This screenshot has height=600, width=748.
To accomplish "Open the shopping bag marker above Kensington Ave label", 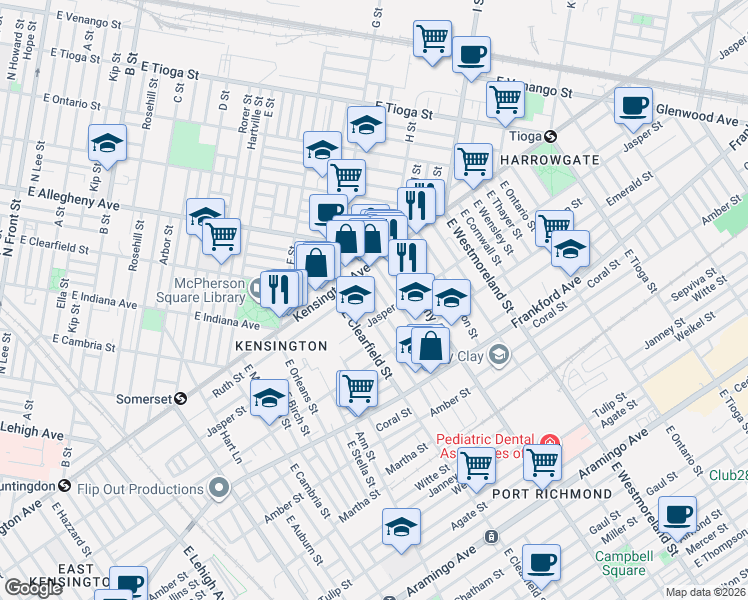I will pyautogui.click(x=316, y=263).
